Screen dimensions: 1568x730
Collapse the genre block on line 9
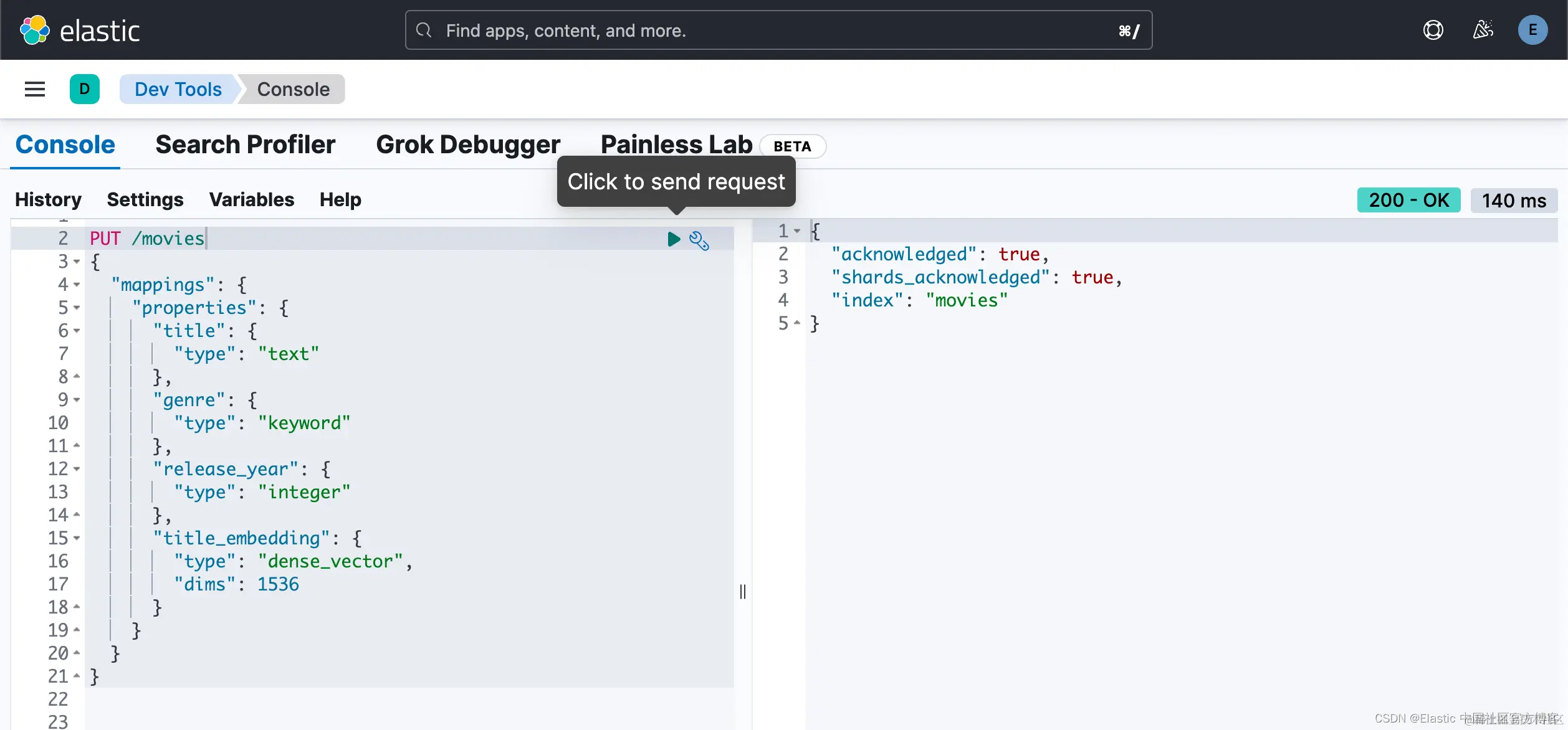tap(77, 400)
